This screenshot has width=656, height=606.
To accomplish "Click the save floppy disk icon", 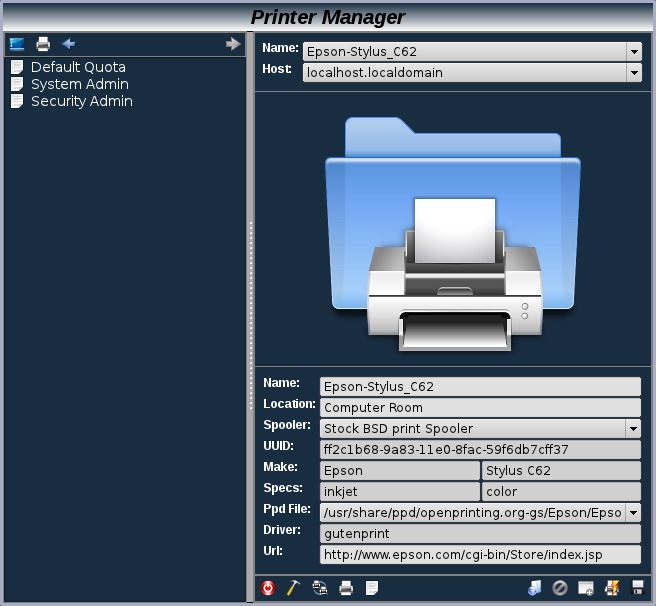I will click(x=638, y=588).
